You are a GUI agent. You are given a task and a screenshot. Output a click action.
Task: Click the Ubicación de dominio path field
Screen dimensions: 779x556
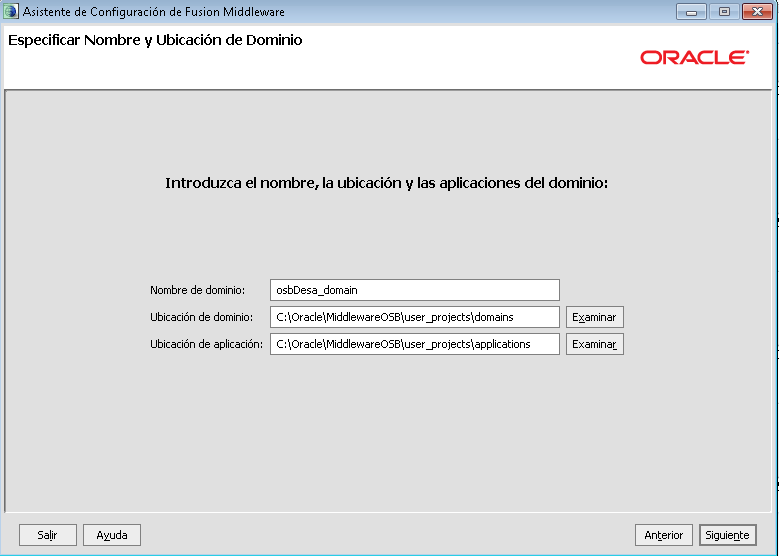coord(415,317)
